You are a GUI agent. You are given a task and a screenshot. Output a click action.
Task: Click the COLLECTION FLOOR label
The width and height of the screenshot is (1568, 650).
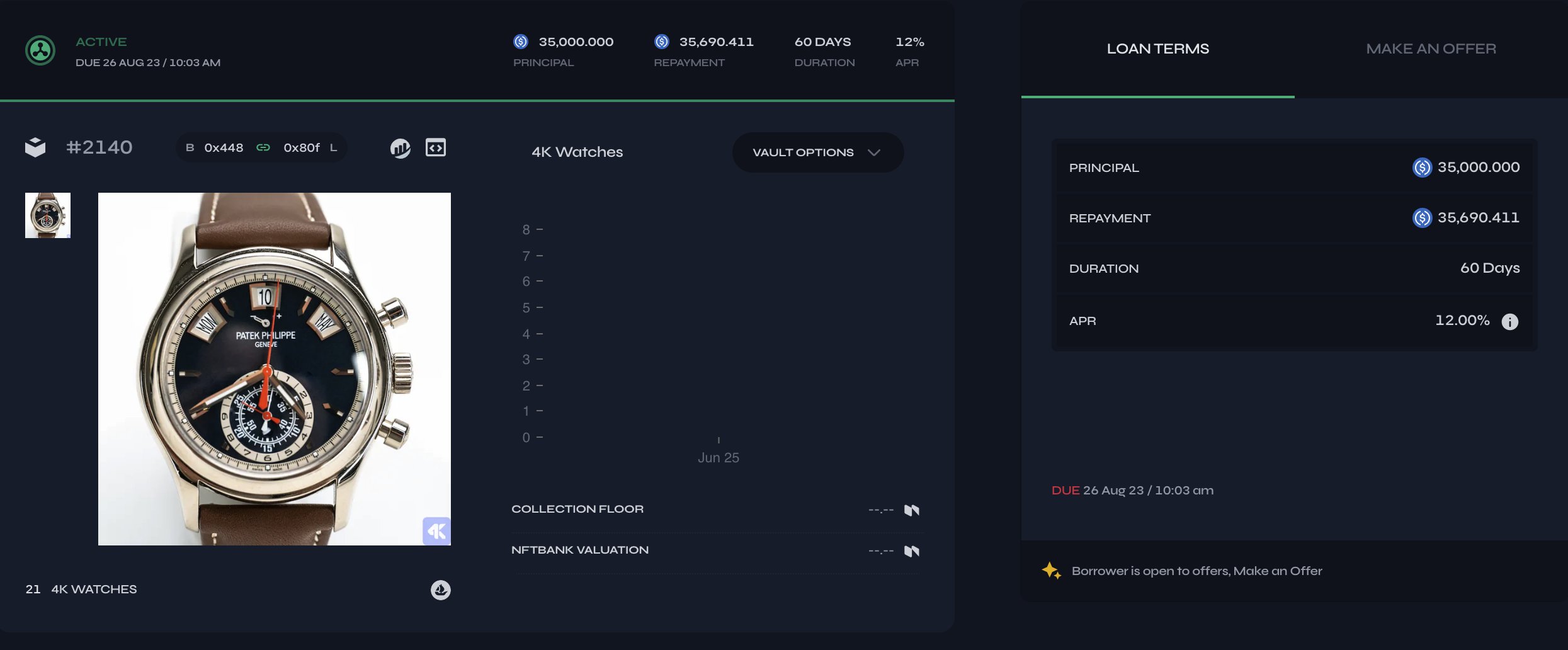577,509
